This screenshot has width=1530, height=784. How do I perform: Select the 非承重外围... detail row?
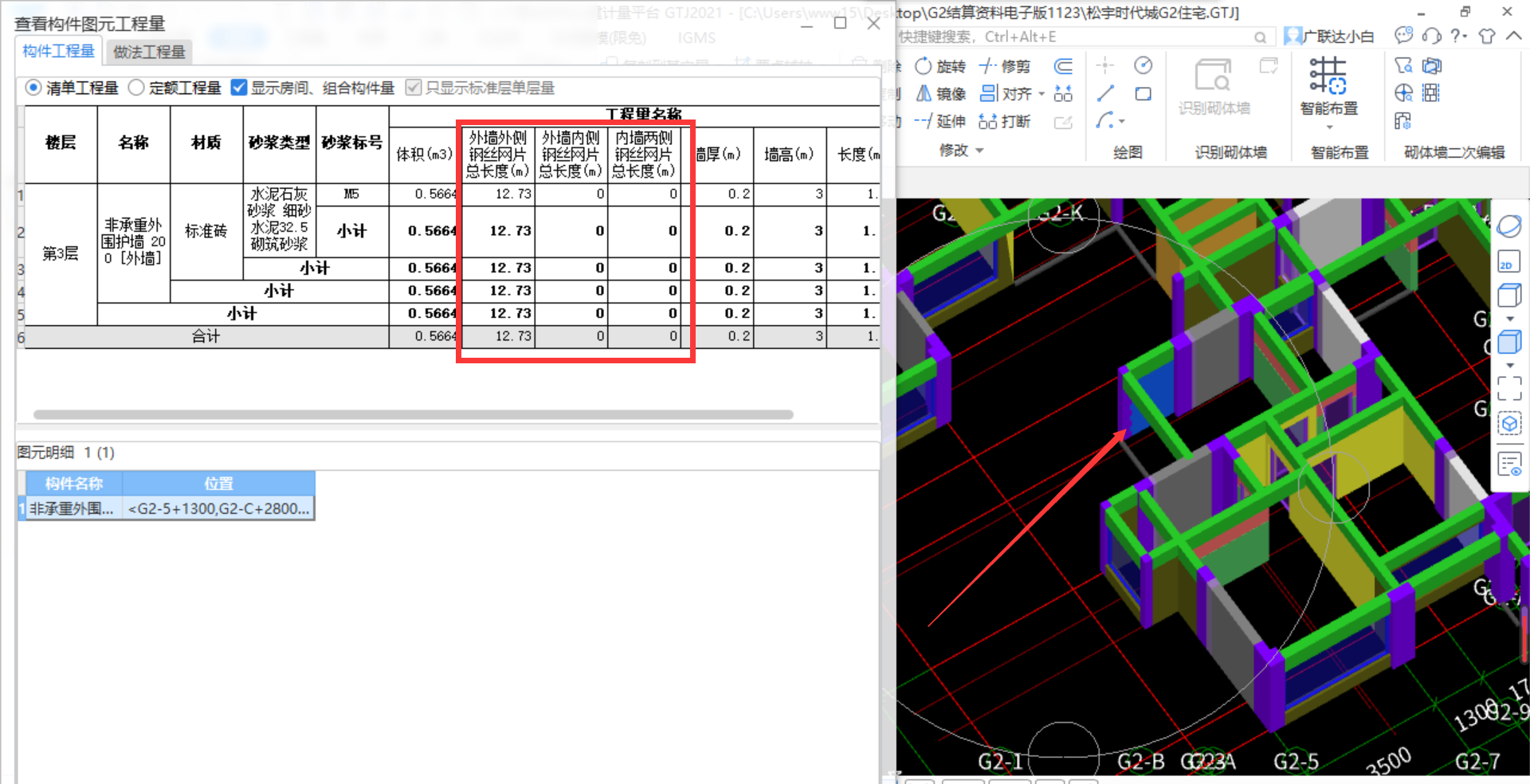tap(167, 508)
